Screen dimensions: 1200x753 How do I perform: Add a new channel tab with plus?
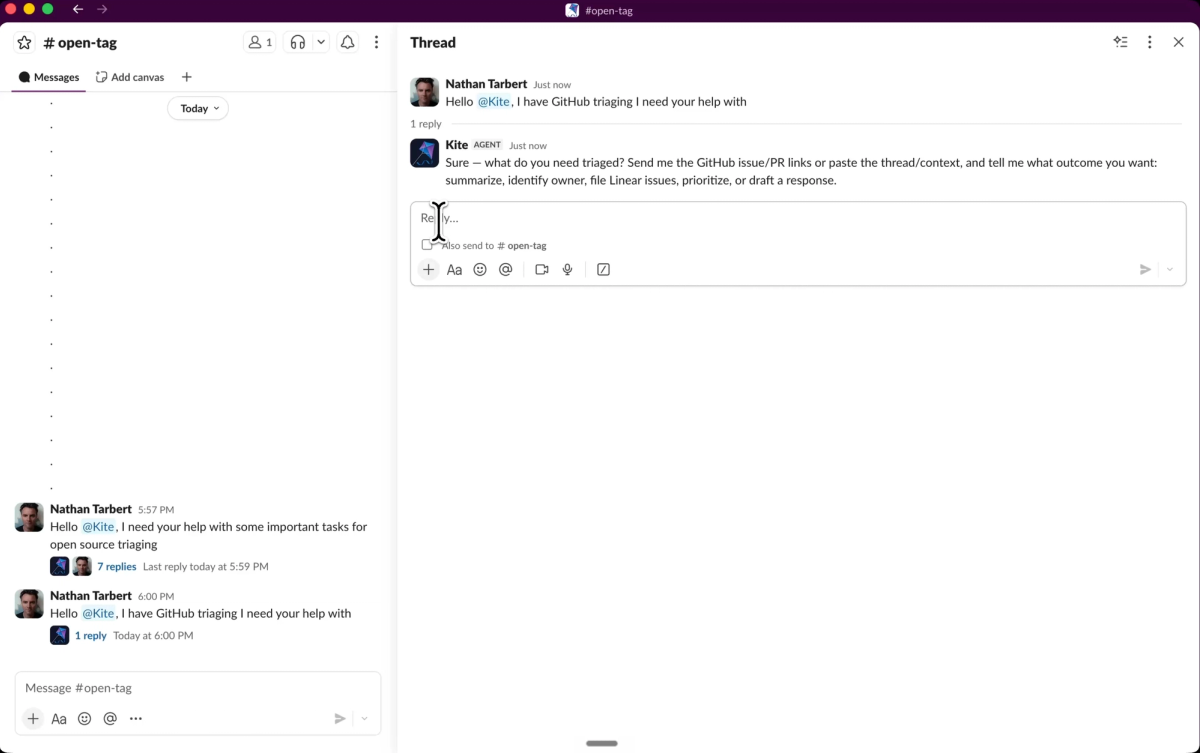[187, 77]
